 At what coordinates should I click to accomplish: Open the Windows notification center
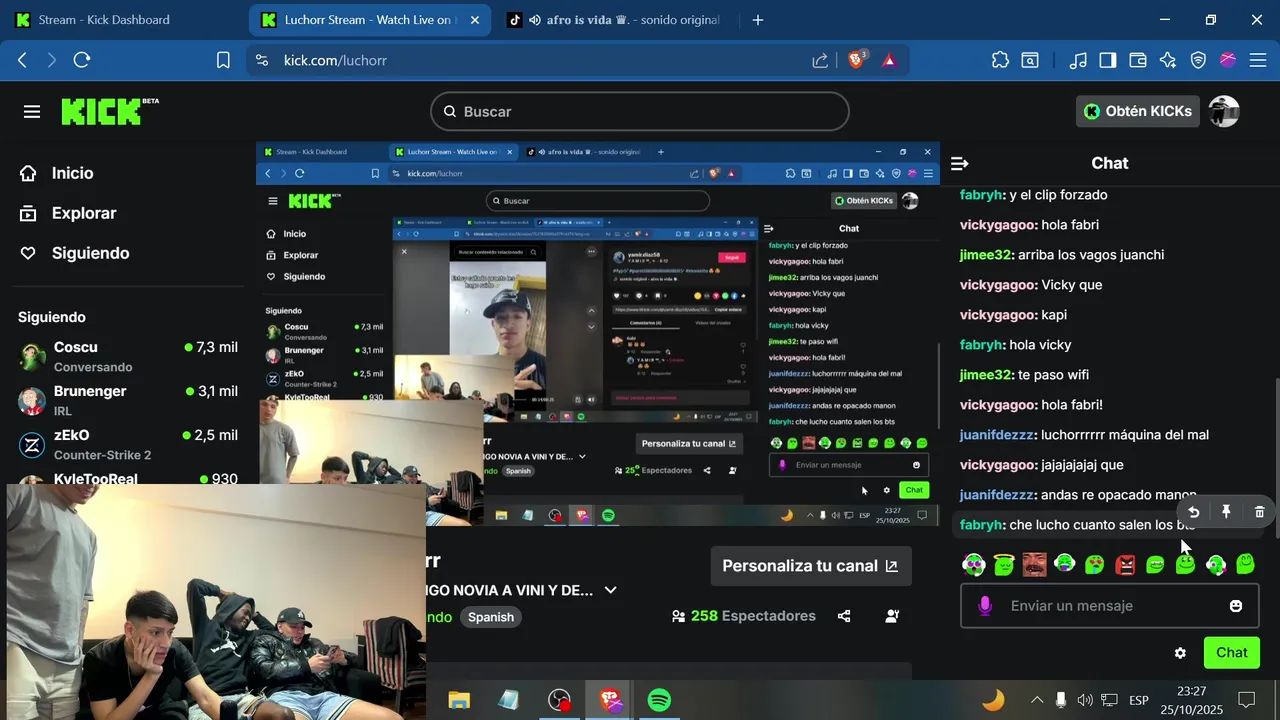coord(1247,700)
